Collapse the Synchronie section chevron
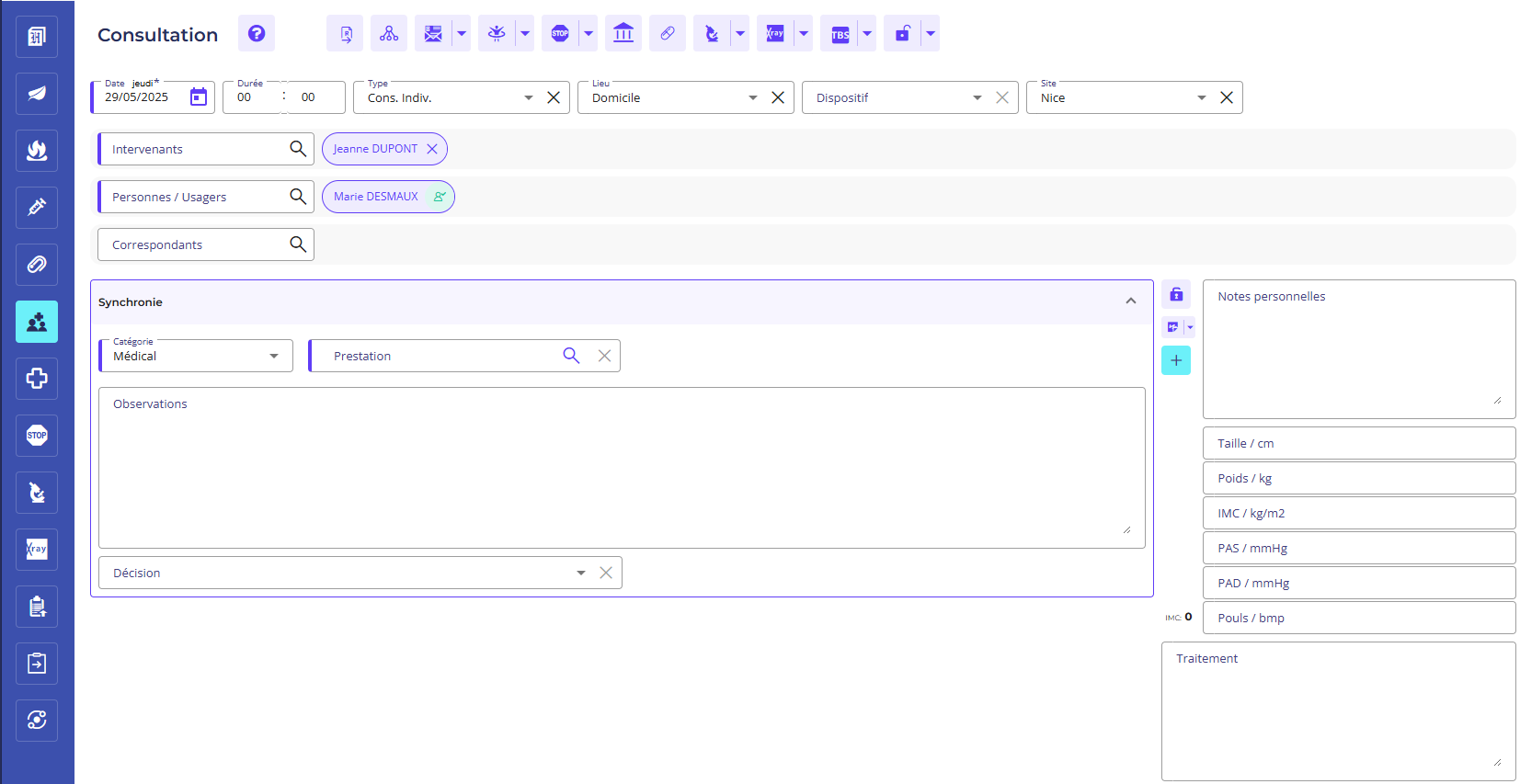Image resolution: width=1520 pixels, height=784 pixels. 1131,301
